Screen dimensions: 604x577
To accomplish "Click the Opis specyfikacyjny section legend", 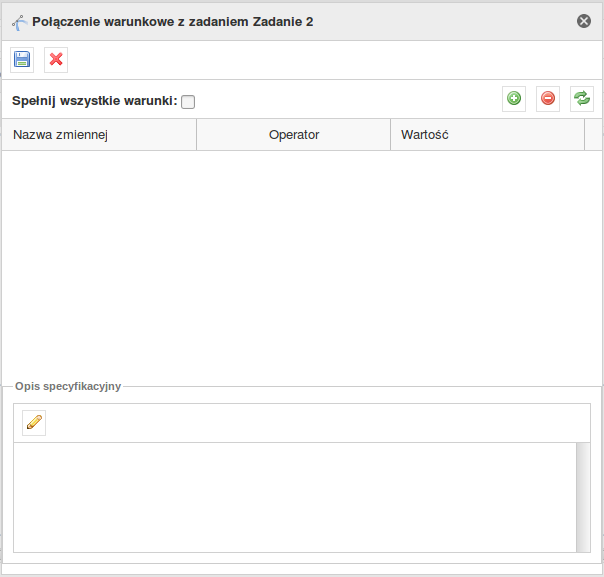I will [x=68, y=386].
